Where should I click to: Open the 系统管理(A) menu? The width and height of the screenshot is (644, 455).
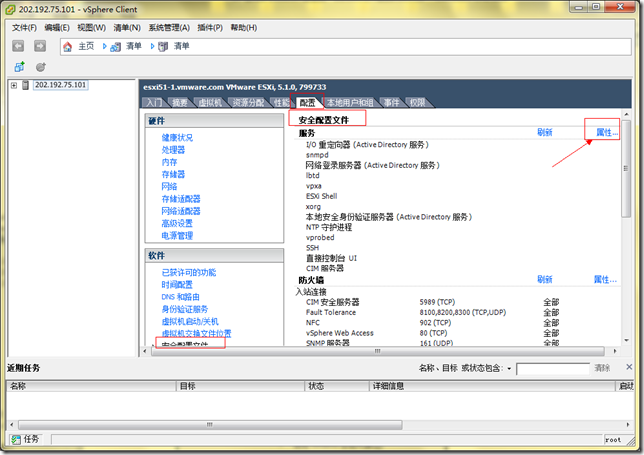pyautogui.click(x=169, y=28)
